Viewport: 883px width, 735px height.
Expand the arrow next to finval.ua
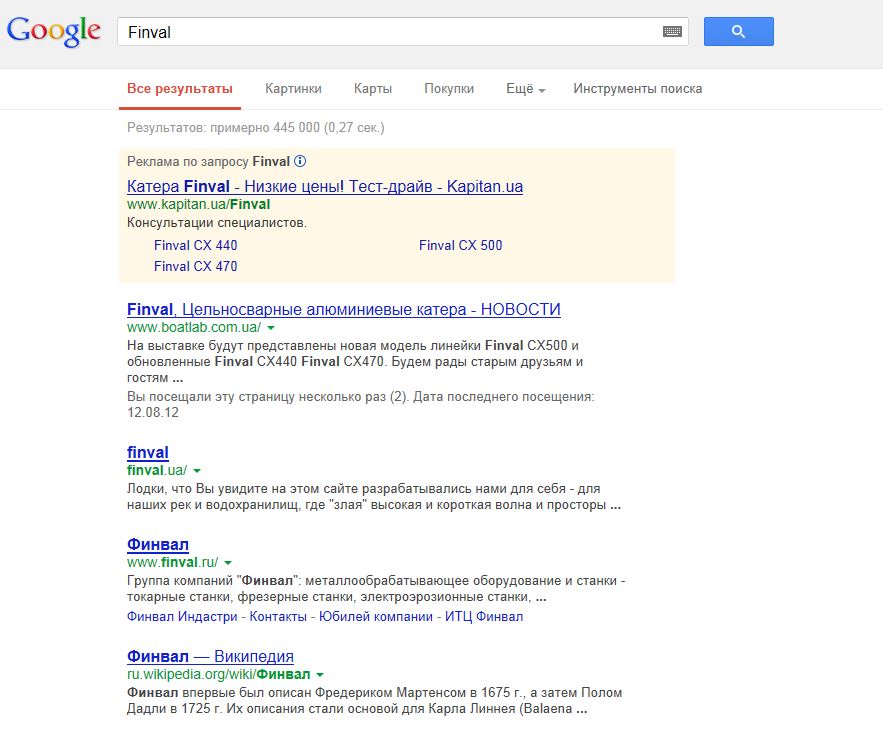tap(197, 471)
